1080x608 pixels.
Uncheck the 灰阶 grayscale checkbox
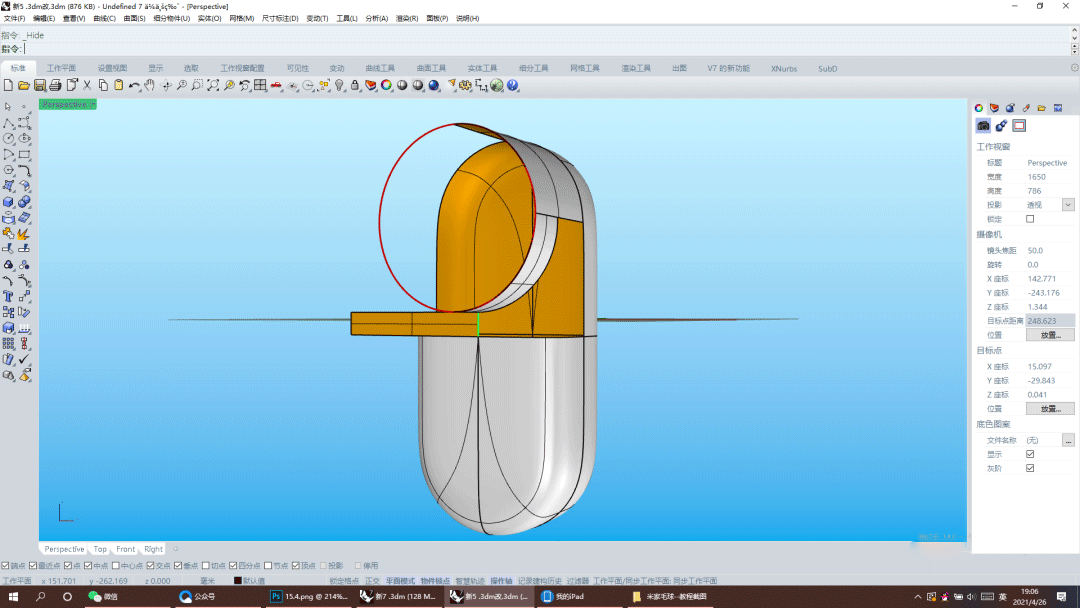click(x=1030, y=468)
